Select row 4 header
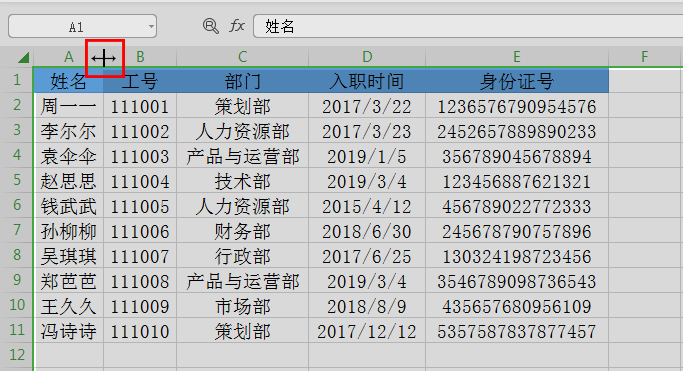The height and width of the screenshot is (371, 683). pos(17,155)
